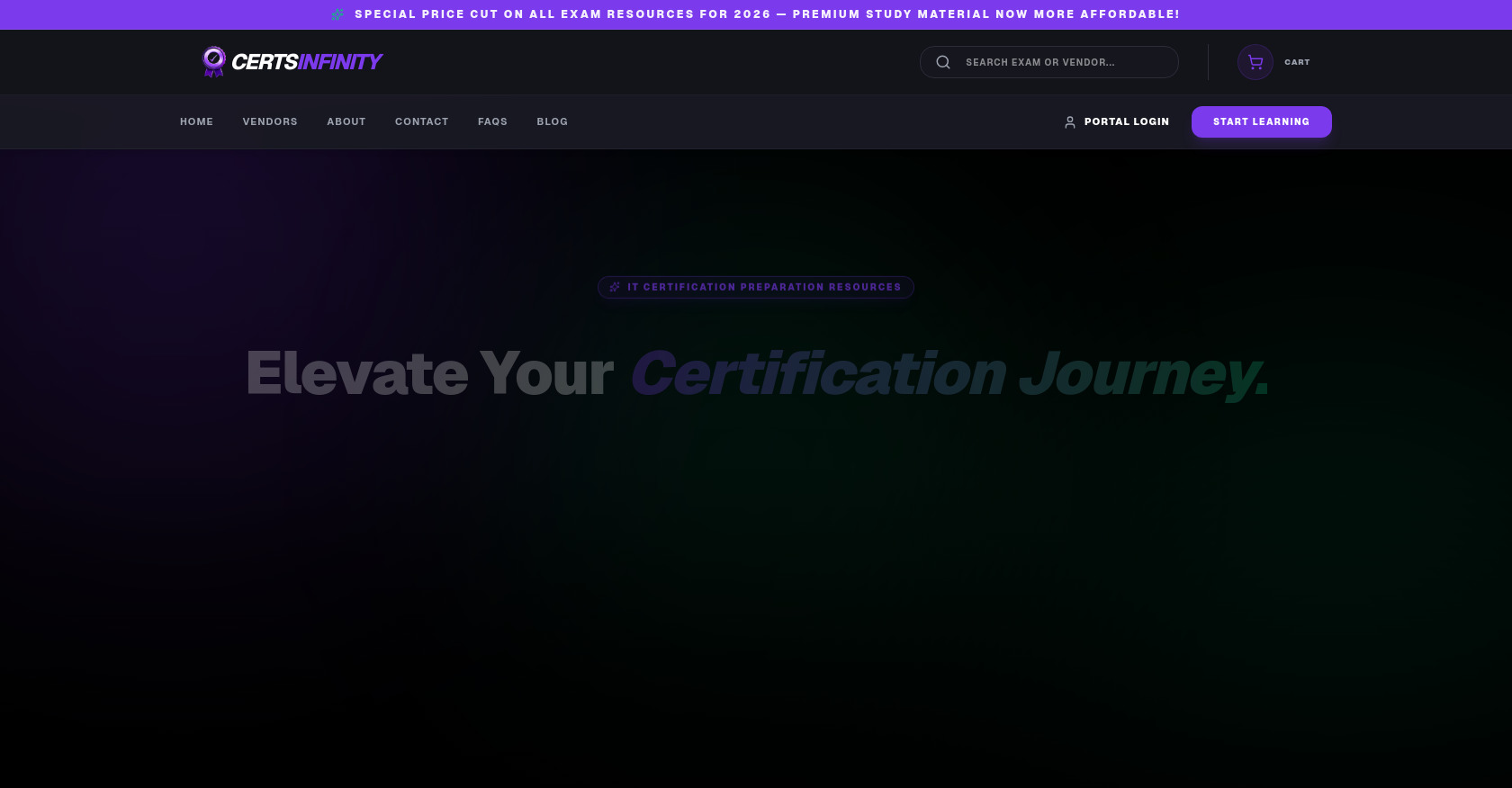Image resolution: width=1512 pixels, height=788 pixels.
Task: Open the Blog menu item
Action: [x=553, y=121]
